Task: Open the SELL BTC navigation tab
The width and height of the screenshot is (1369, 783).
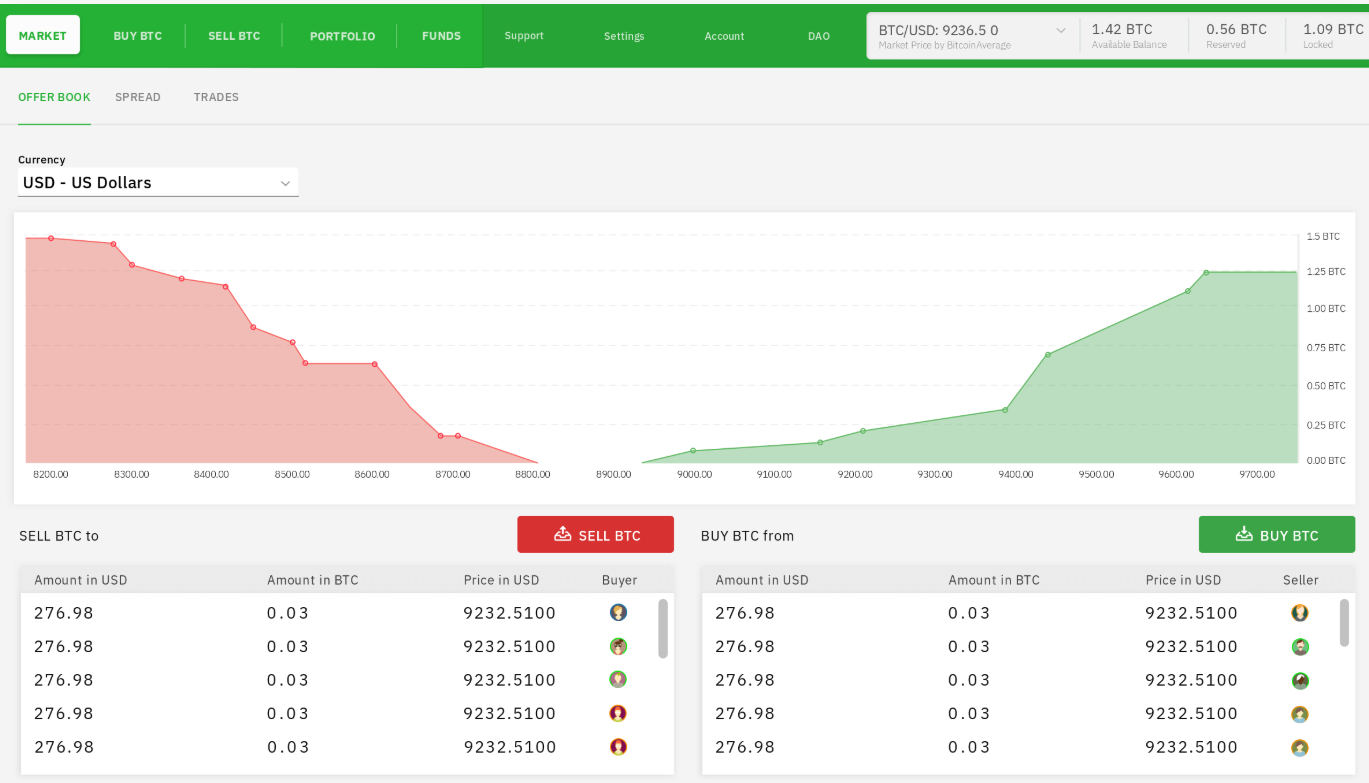Action: [x=234, y=36]
